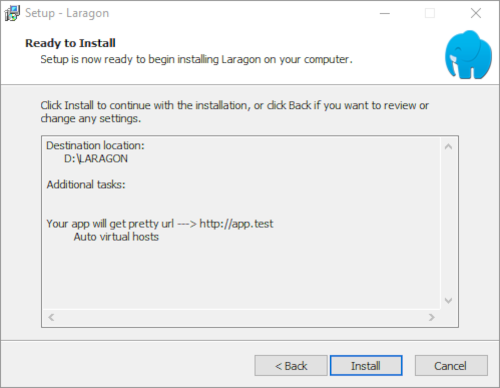Click the scroll left arrow in summary box
Viewport: 500px width, 388px height.
pyautogui.click(x=51, y=317)
